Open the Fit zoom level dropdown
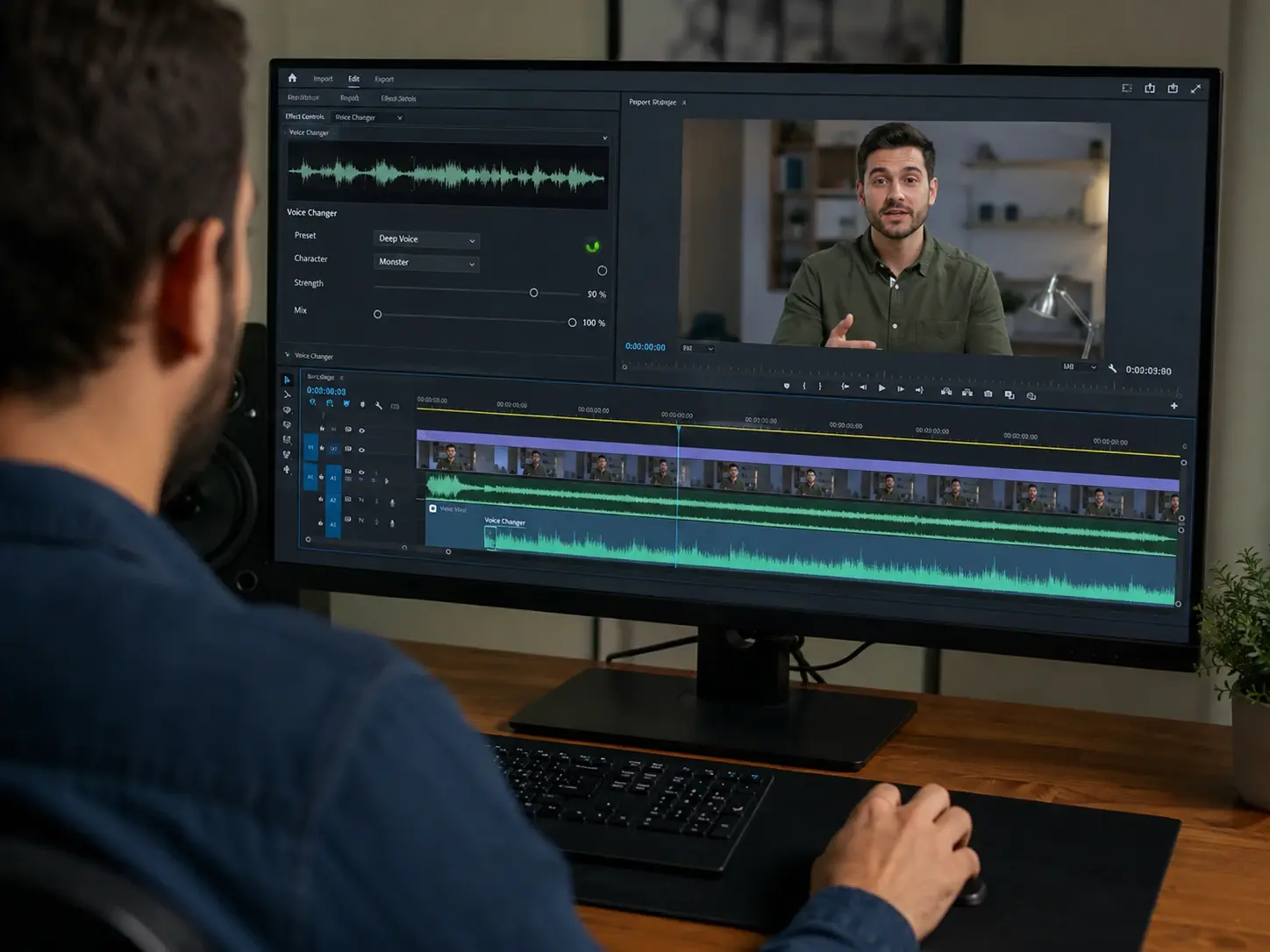The height and width of the screenshot is (952, 1270). point(697,349)
